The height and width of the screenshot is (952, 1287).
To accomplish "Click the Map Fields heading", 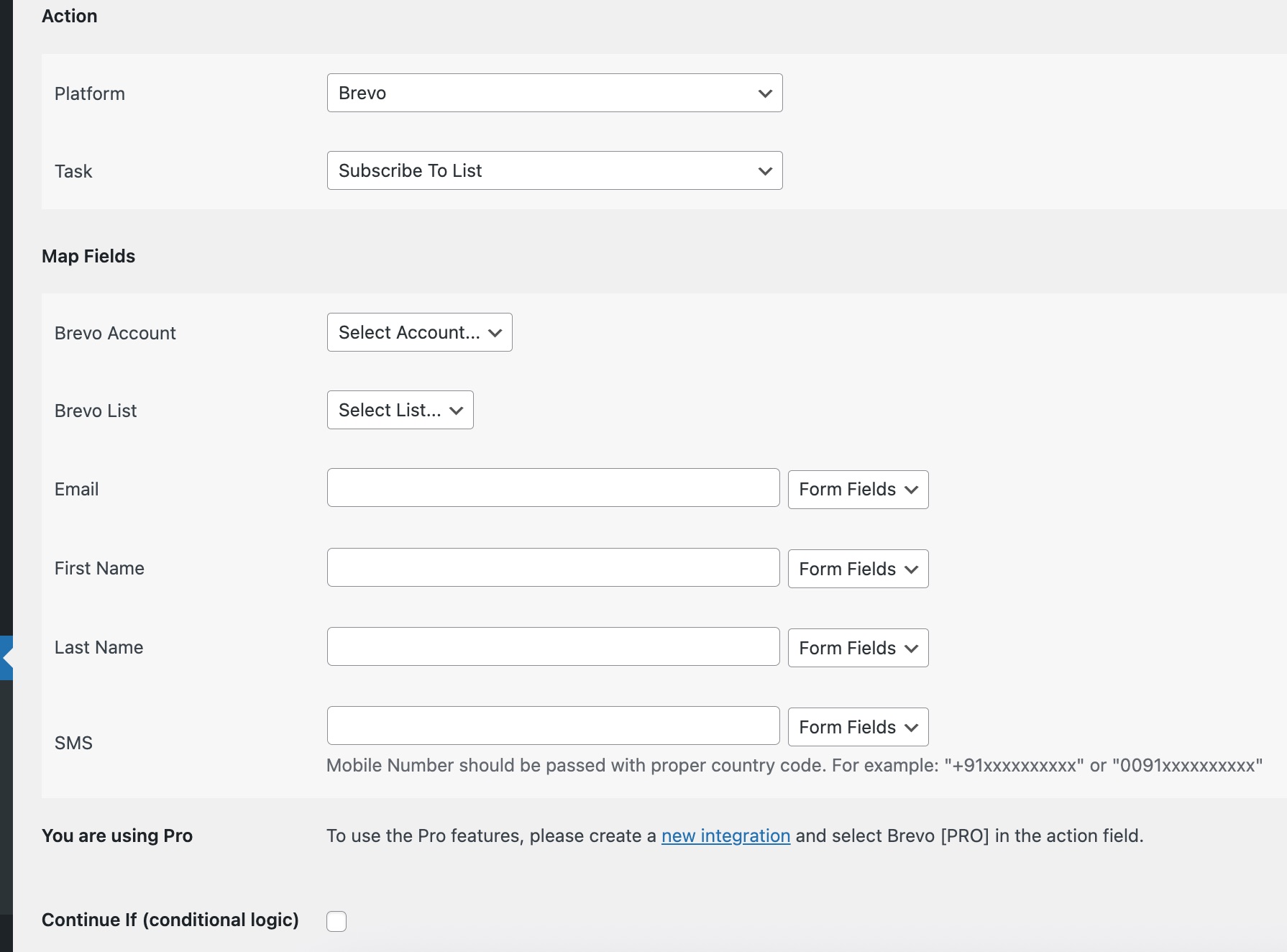I will [x=88, y=256].
